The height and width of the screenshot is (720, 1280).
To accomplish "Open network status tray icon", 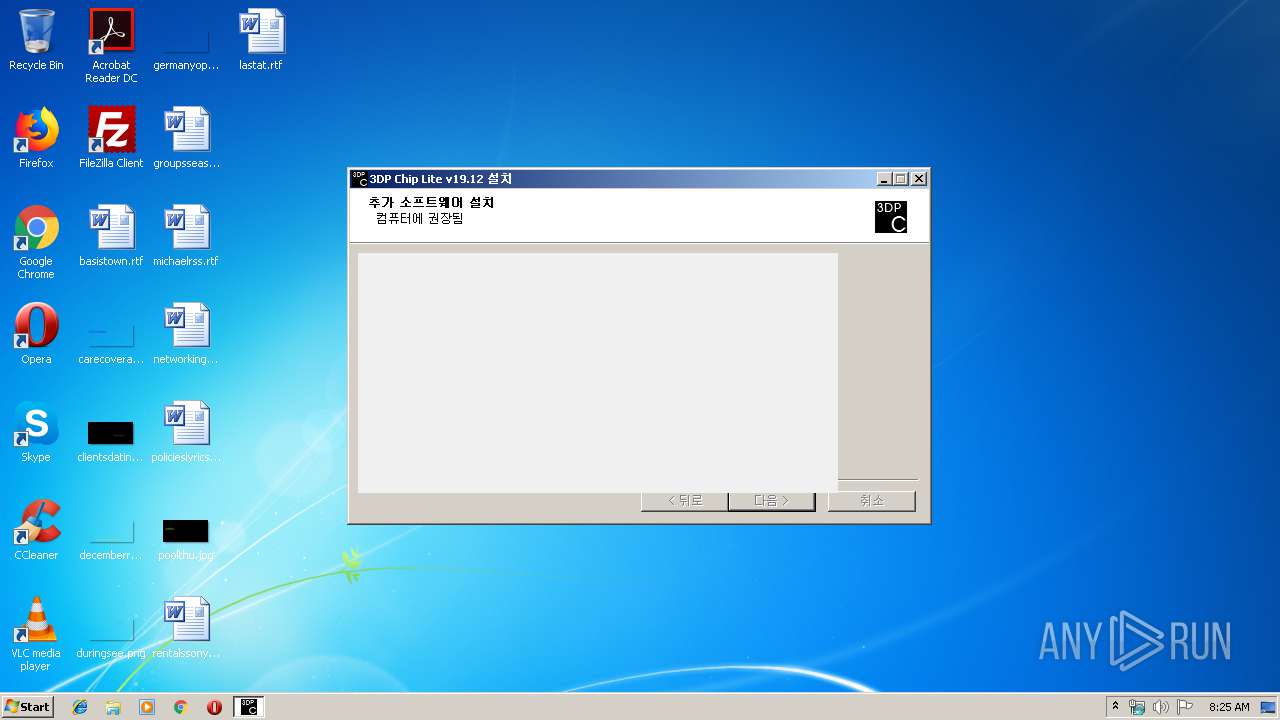I will click(x=1137, y=707).
